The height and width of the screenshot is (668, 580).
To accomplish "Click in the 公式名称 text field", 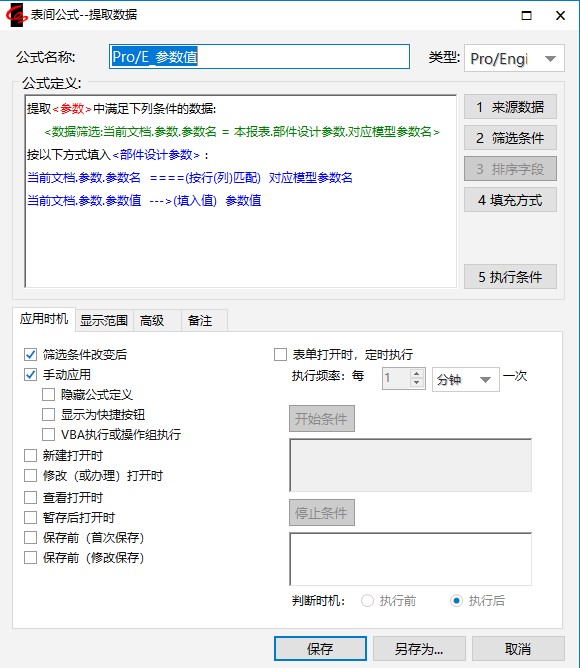I will point(260,57).
